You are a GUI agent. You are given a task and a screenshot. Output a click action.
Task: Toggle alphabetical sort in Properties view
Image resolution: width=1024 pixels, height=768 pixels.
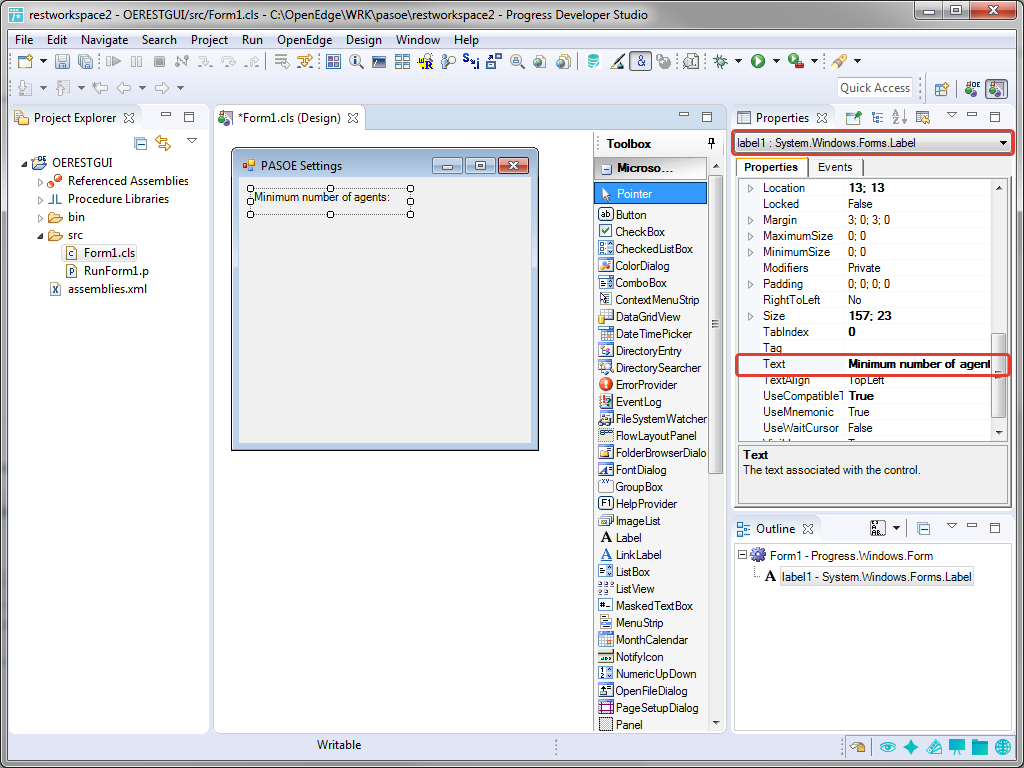click(899, 118)
